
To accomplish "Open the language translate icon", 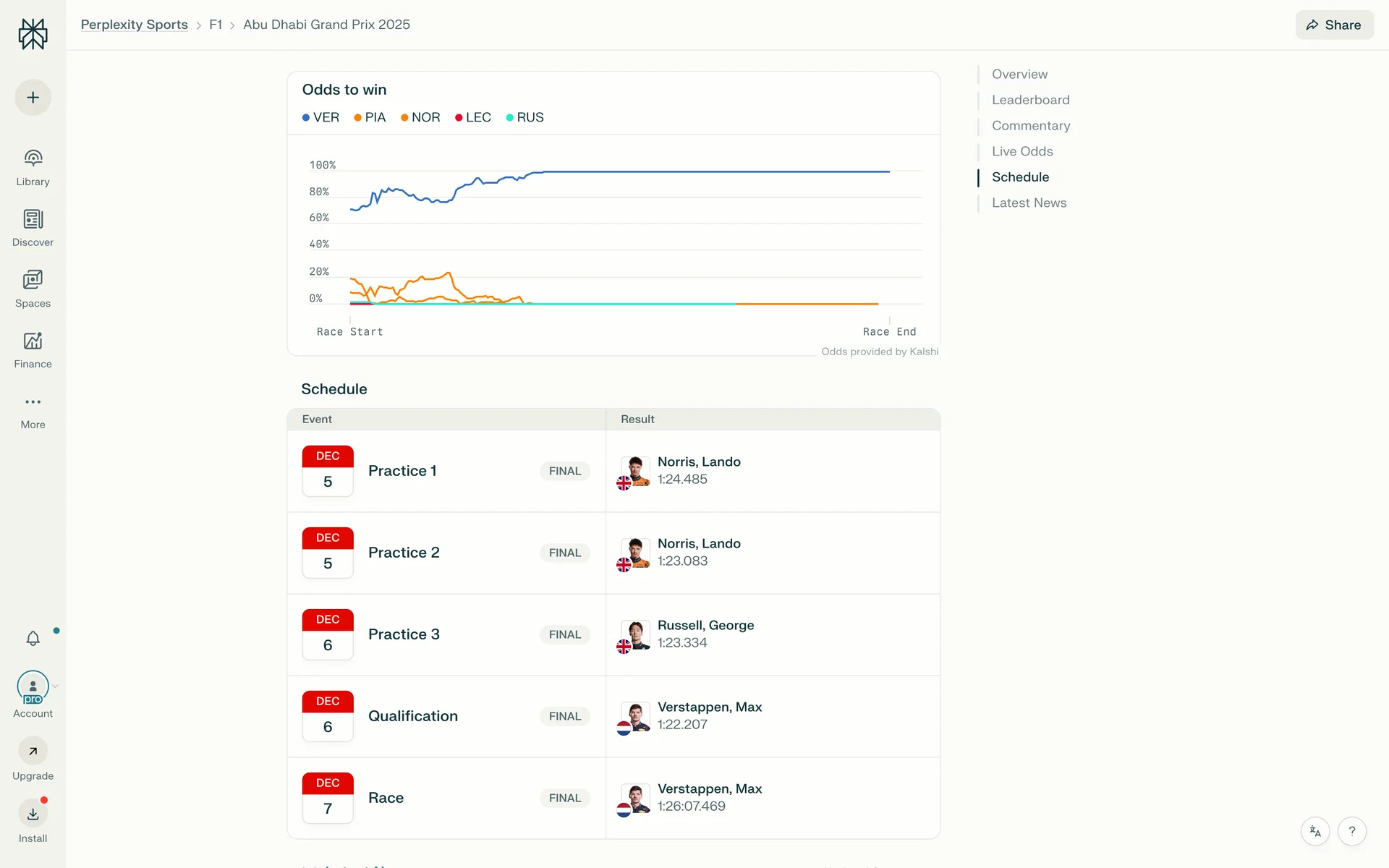I will point(1315,831).
